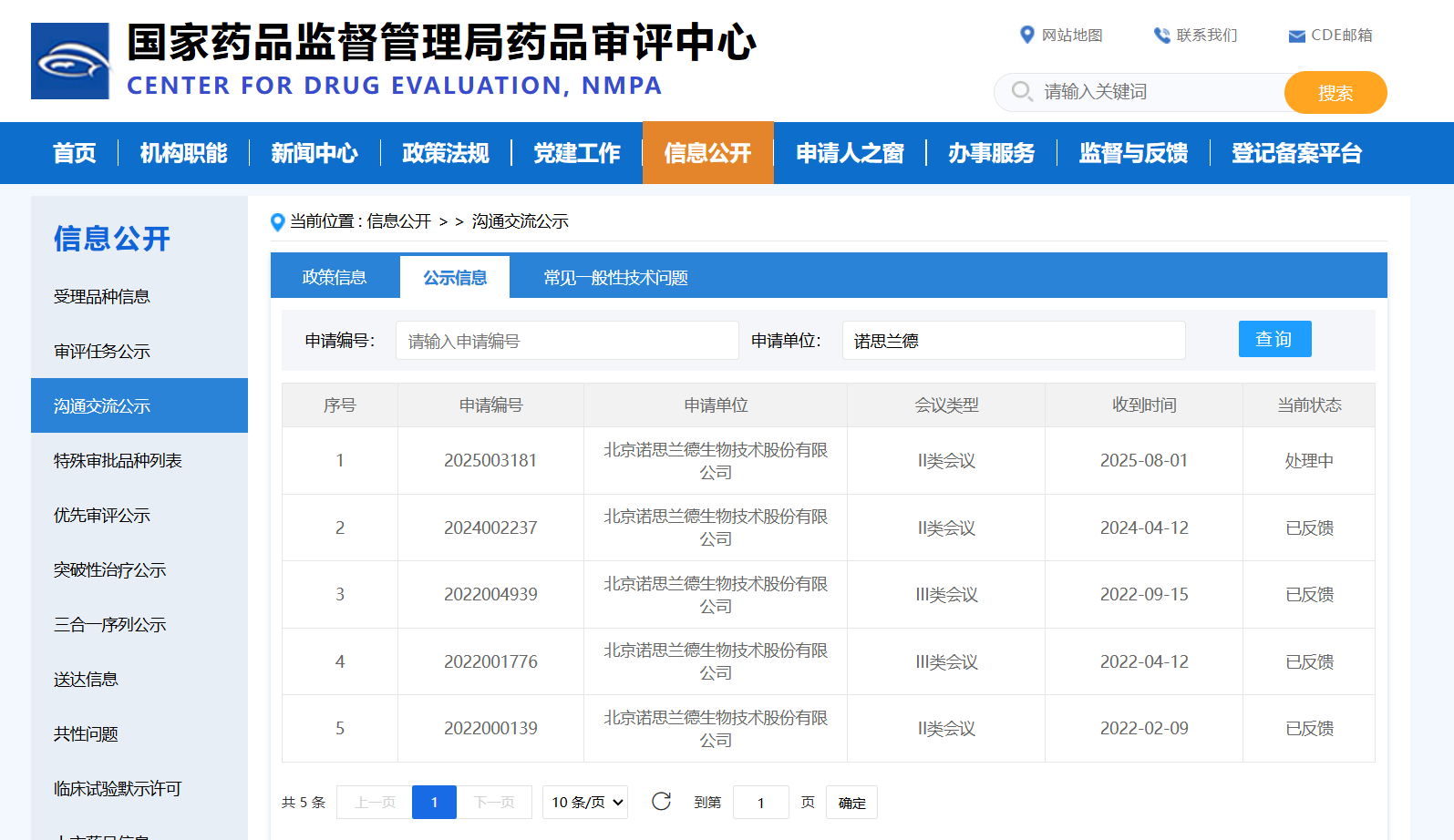Open 办事服务 navigation item
Screen dimensions: 1454x840
point(992,153)
